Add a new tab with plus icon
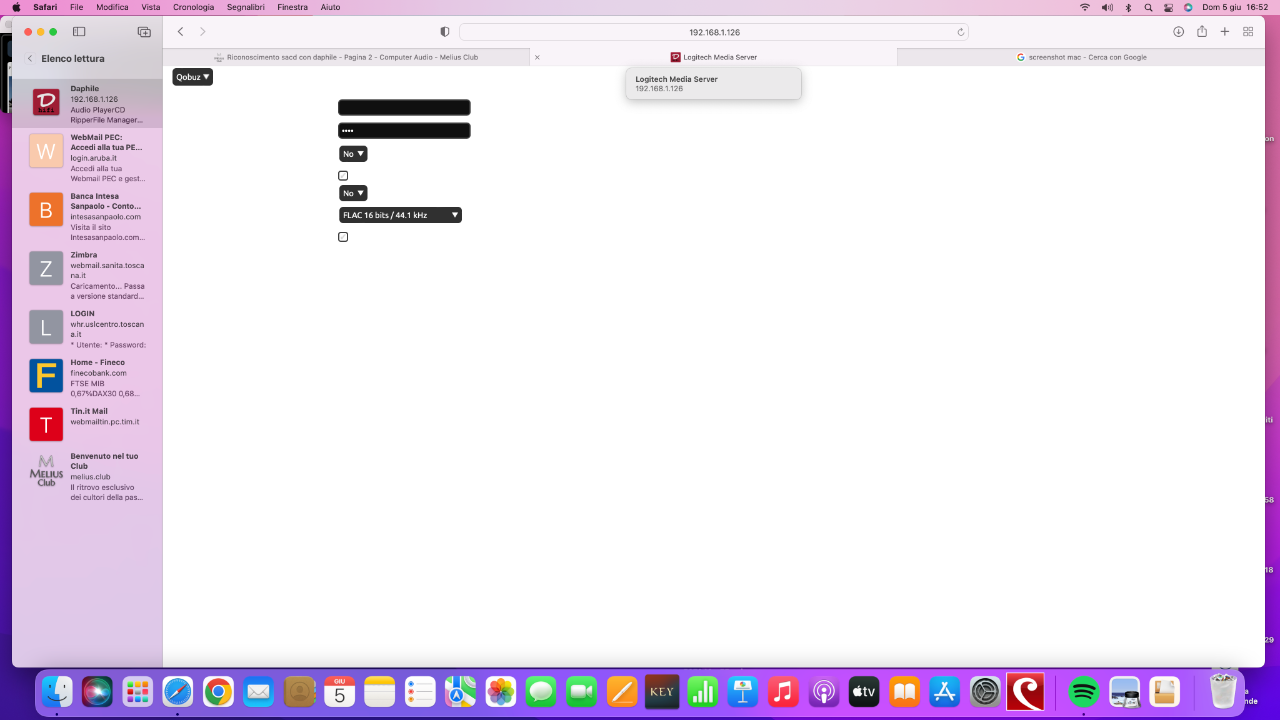Image resolution: width=1280 pixels, height=720 pixels. 1225,32
